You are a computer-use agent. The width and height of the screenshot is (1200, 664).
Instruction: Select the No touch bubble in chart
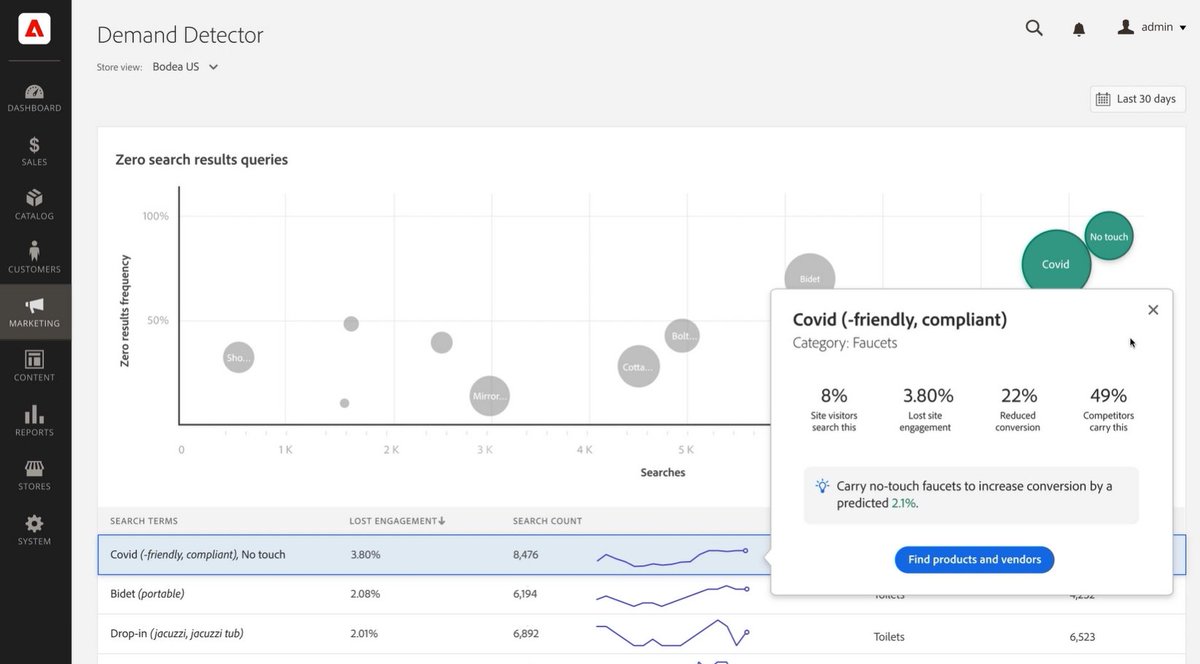pos(1109,236)
